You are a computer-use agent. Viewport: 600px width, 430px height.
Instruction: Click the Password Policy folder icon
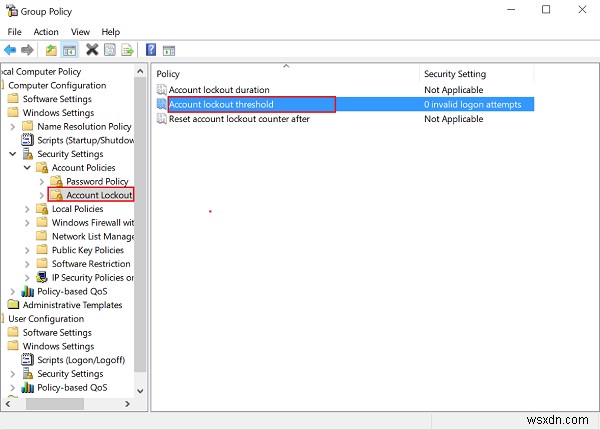[x=57, y=181]
